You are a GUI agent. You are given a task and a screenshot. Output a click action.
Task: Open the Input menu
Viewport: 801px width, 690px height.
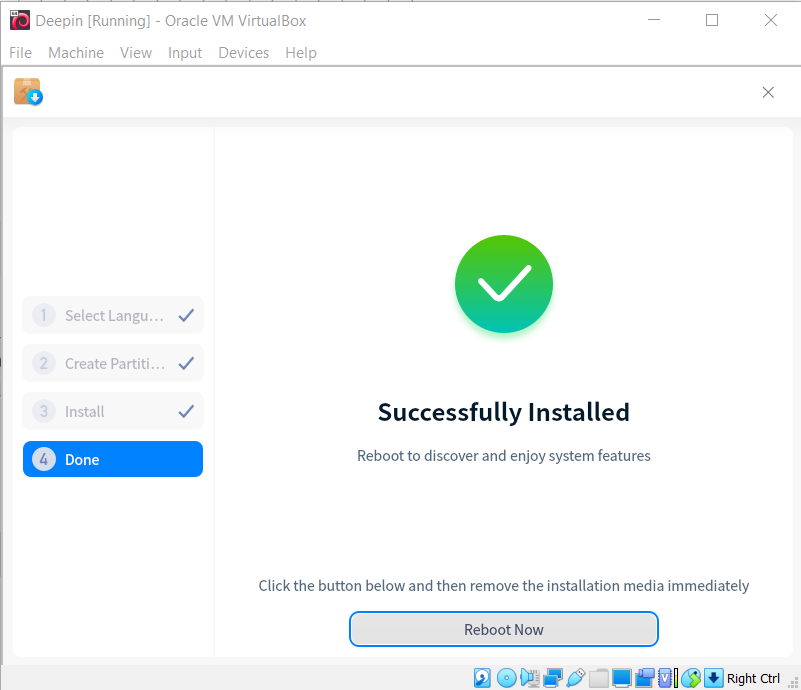coord(185,53)
